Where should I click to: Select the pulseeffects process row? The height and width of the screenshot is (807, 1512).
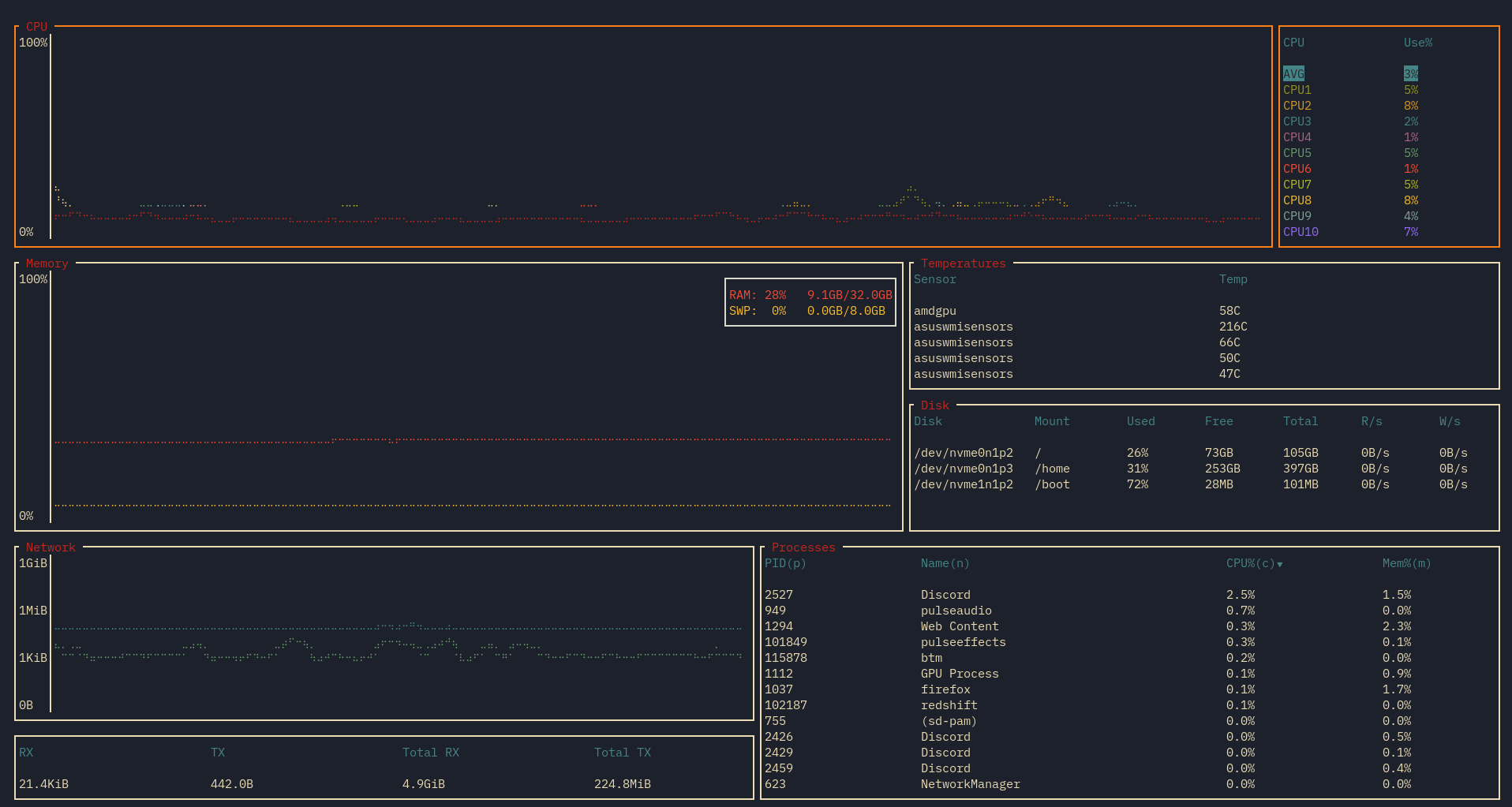[1129, 642]
